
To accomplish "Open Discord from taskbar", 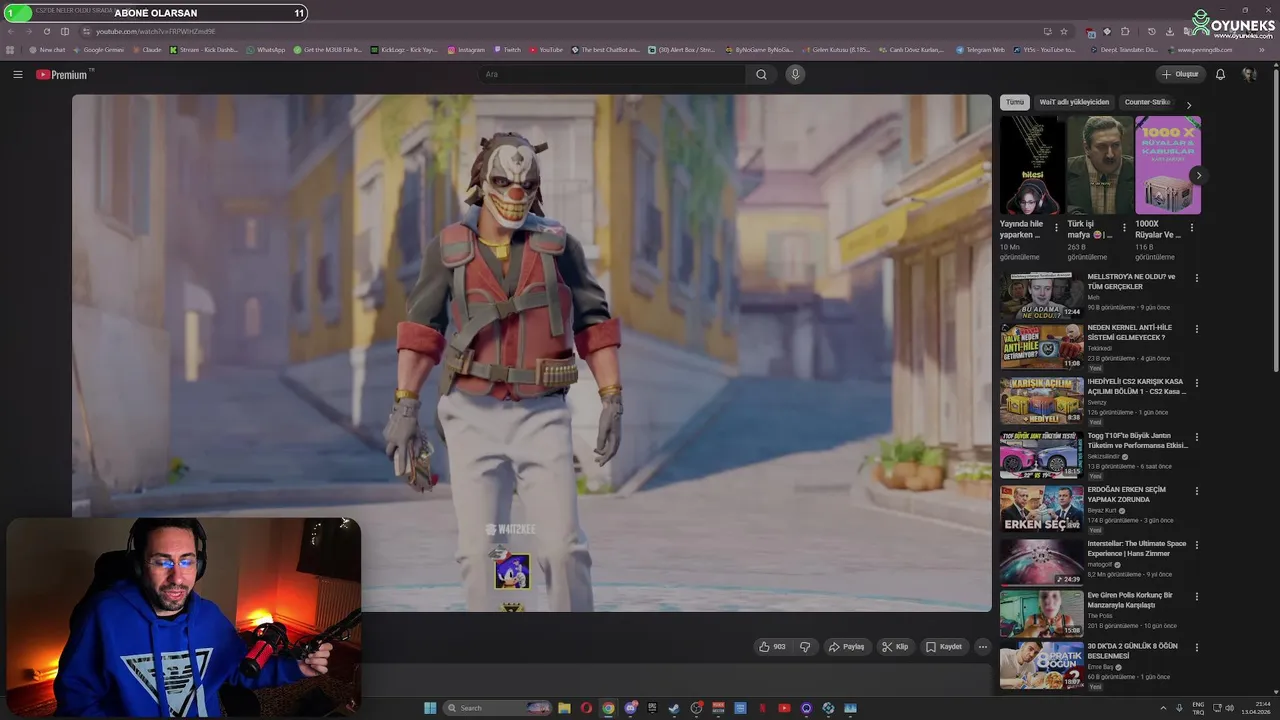I will point(631,708).
